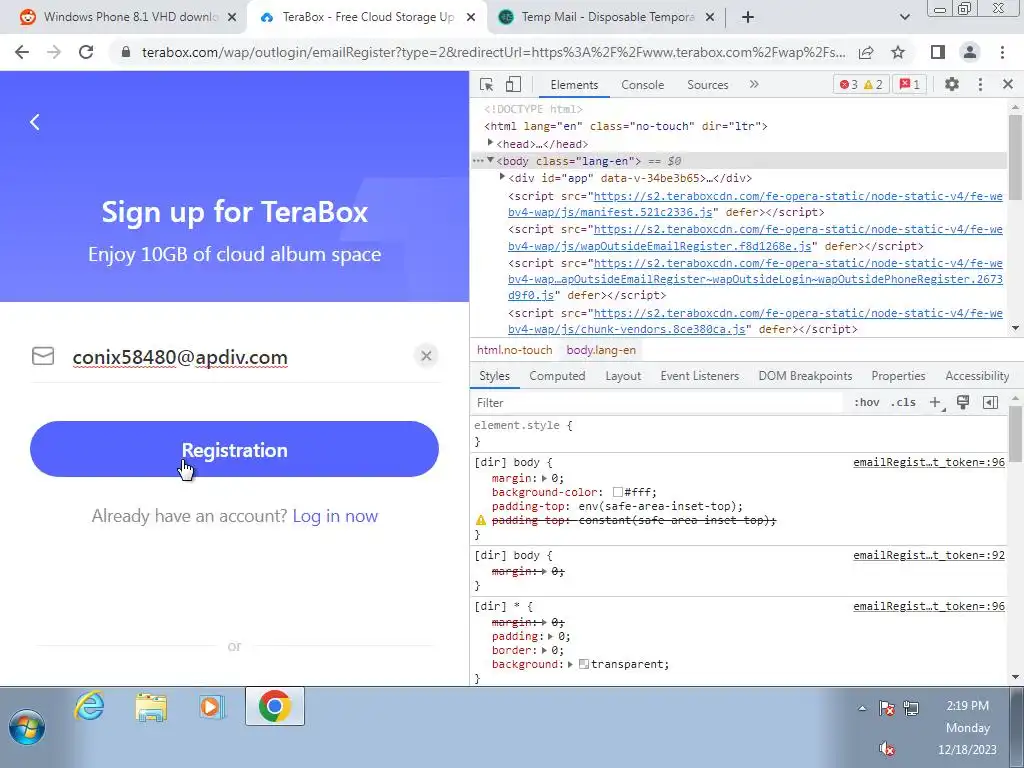Viewport: 1024px width, 768px height.
Task: Select the element inspector tool in DevTools
Action: coord(487,84)
